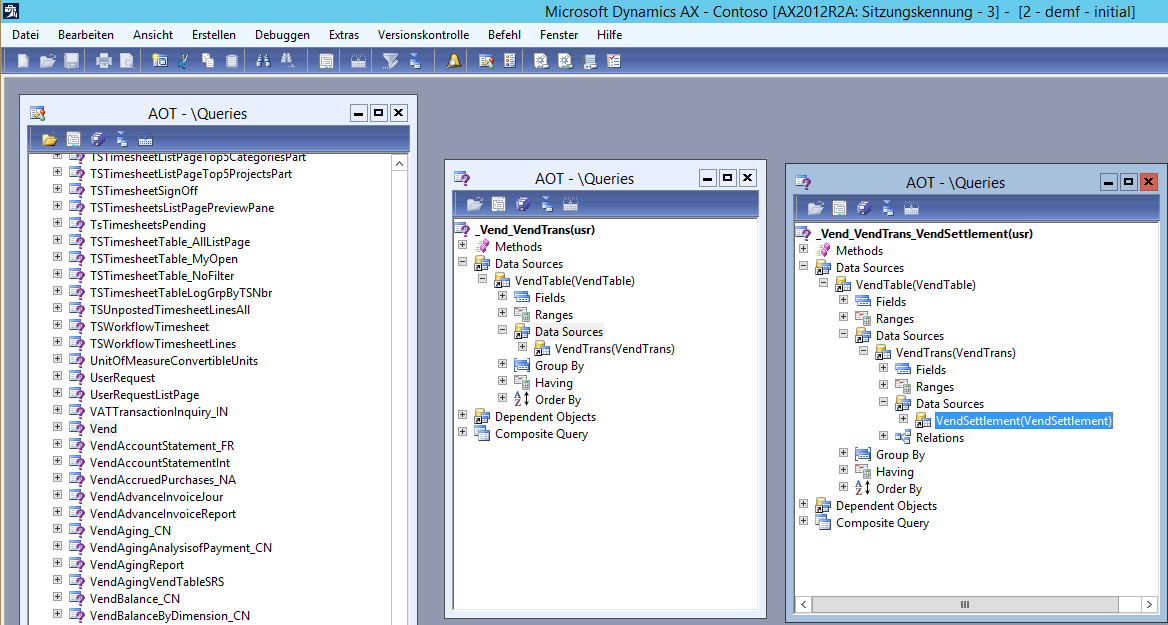Click folder icon in left AOT window toolbar
The height and width of the screenshot is (625, 1168).
[x=49, y=139]
